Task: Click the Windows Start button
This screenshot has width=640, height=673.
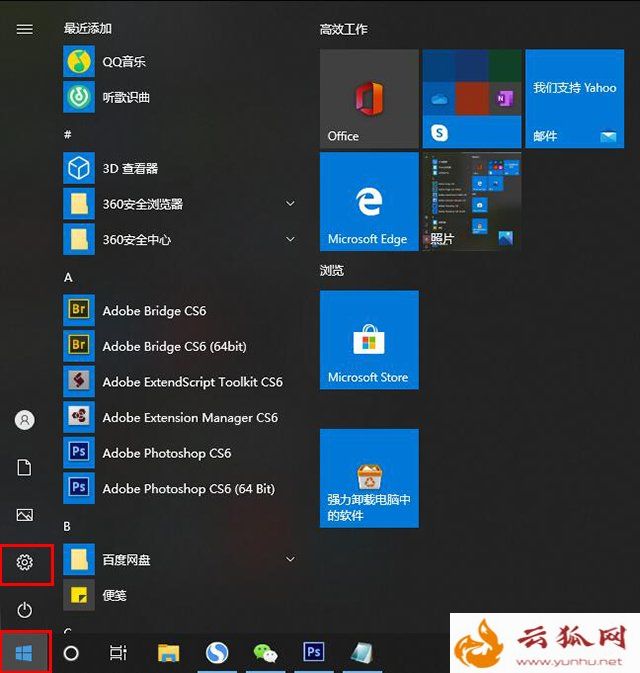Action: pos(24,653)
